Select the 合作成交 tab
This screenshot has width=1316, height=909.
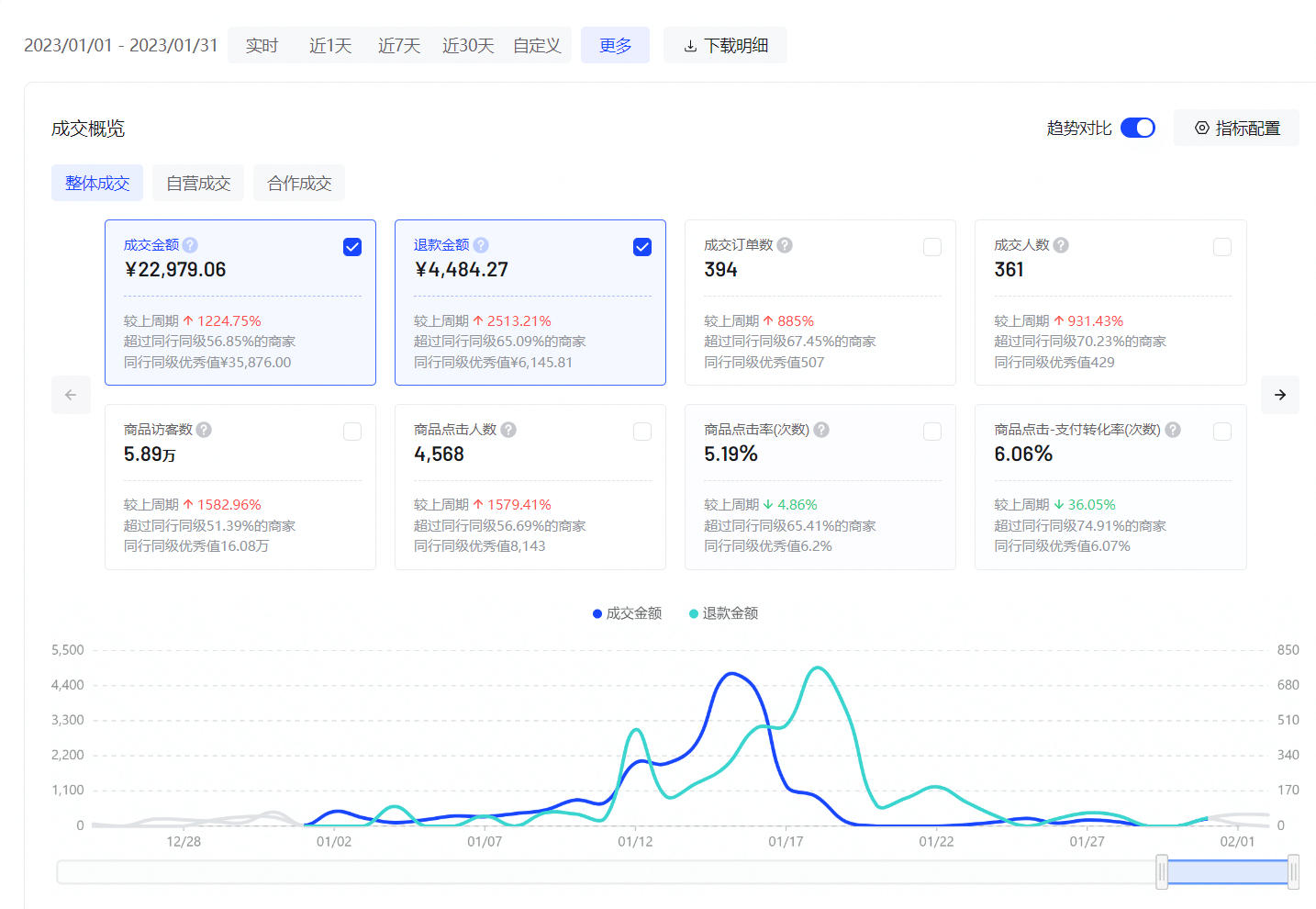point(299,183)
